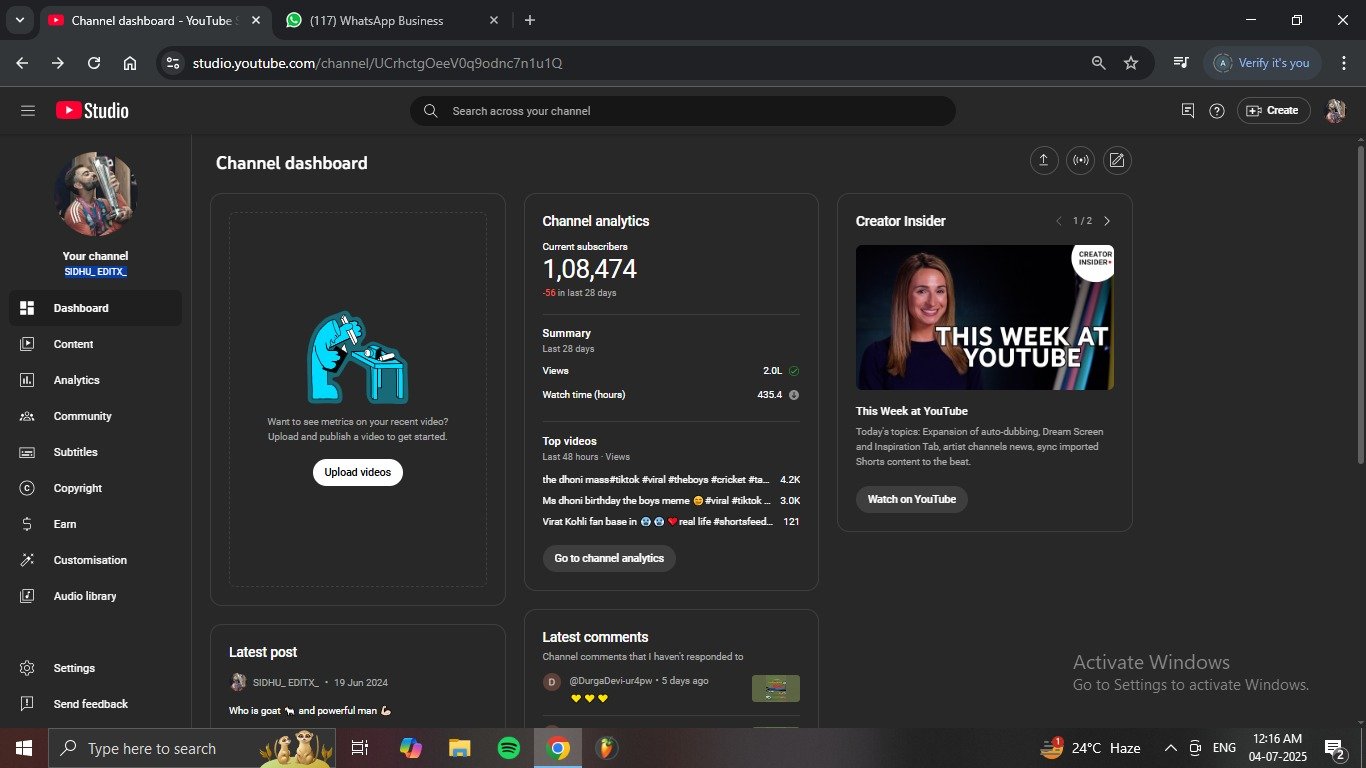Open Settings in the sidebar
The width and height of the screenshot is (1366, 768).
coord(95,668)
